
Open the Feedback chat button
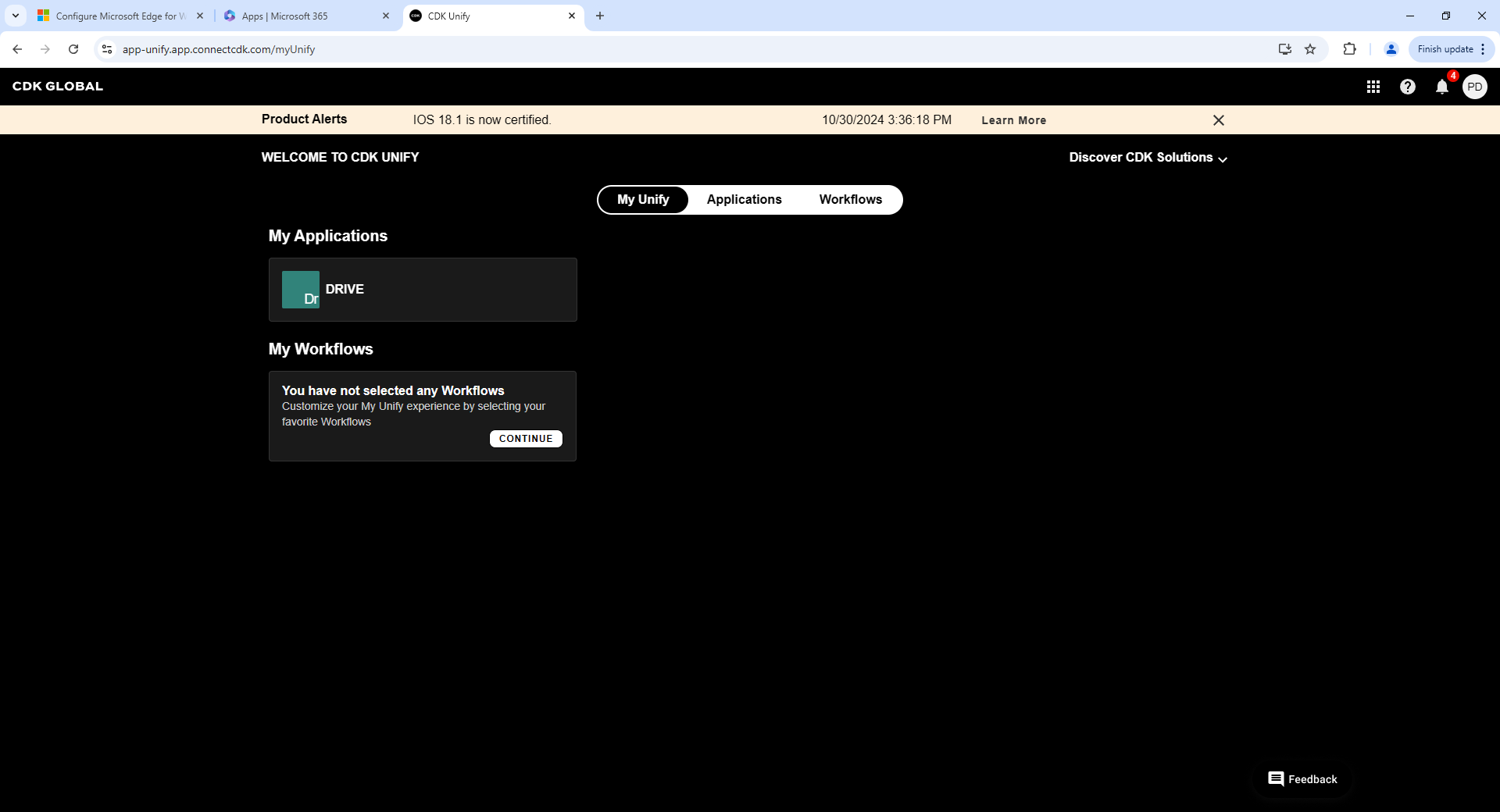point(1302,779)
